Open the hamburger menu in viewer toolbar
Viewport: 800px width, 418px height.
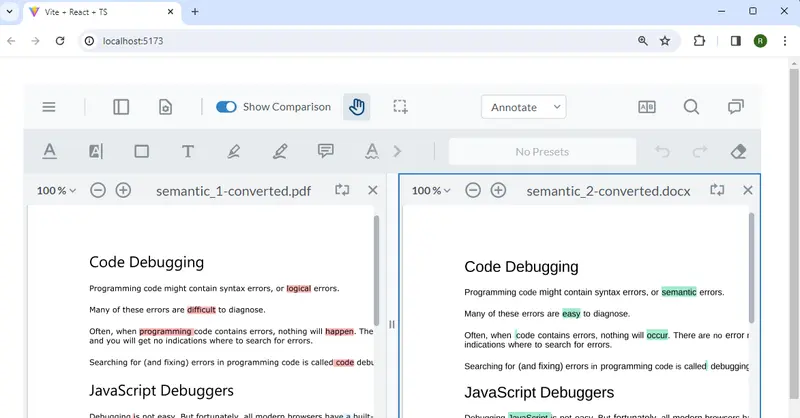click(49, 107)
